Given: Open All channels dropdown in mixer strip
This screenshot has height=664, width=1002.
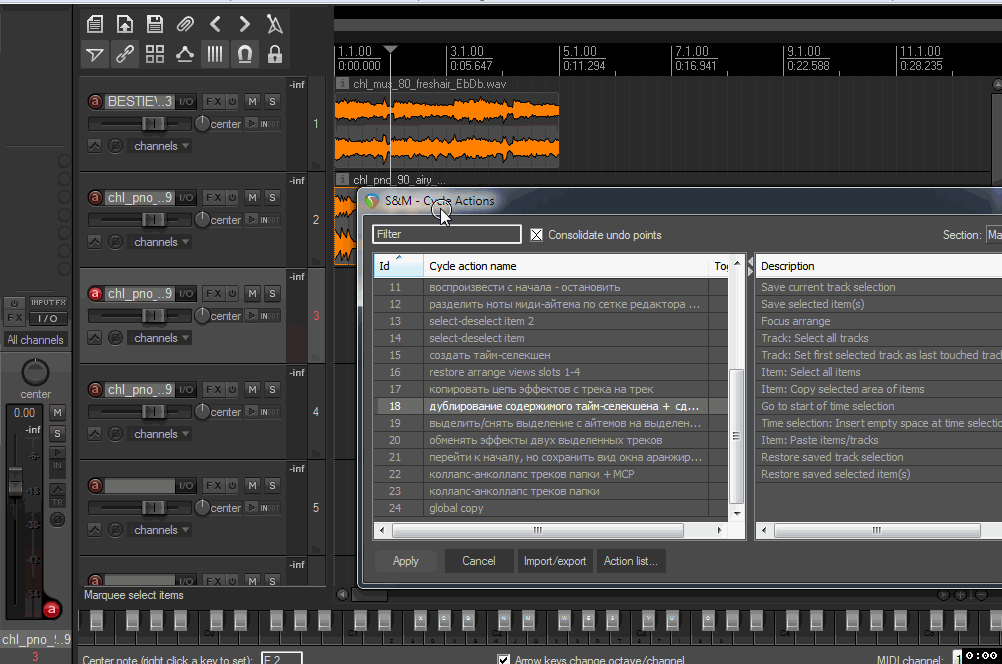Looking at the screenshot, I should 36,340.
